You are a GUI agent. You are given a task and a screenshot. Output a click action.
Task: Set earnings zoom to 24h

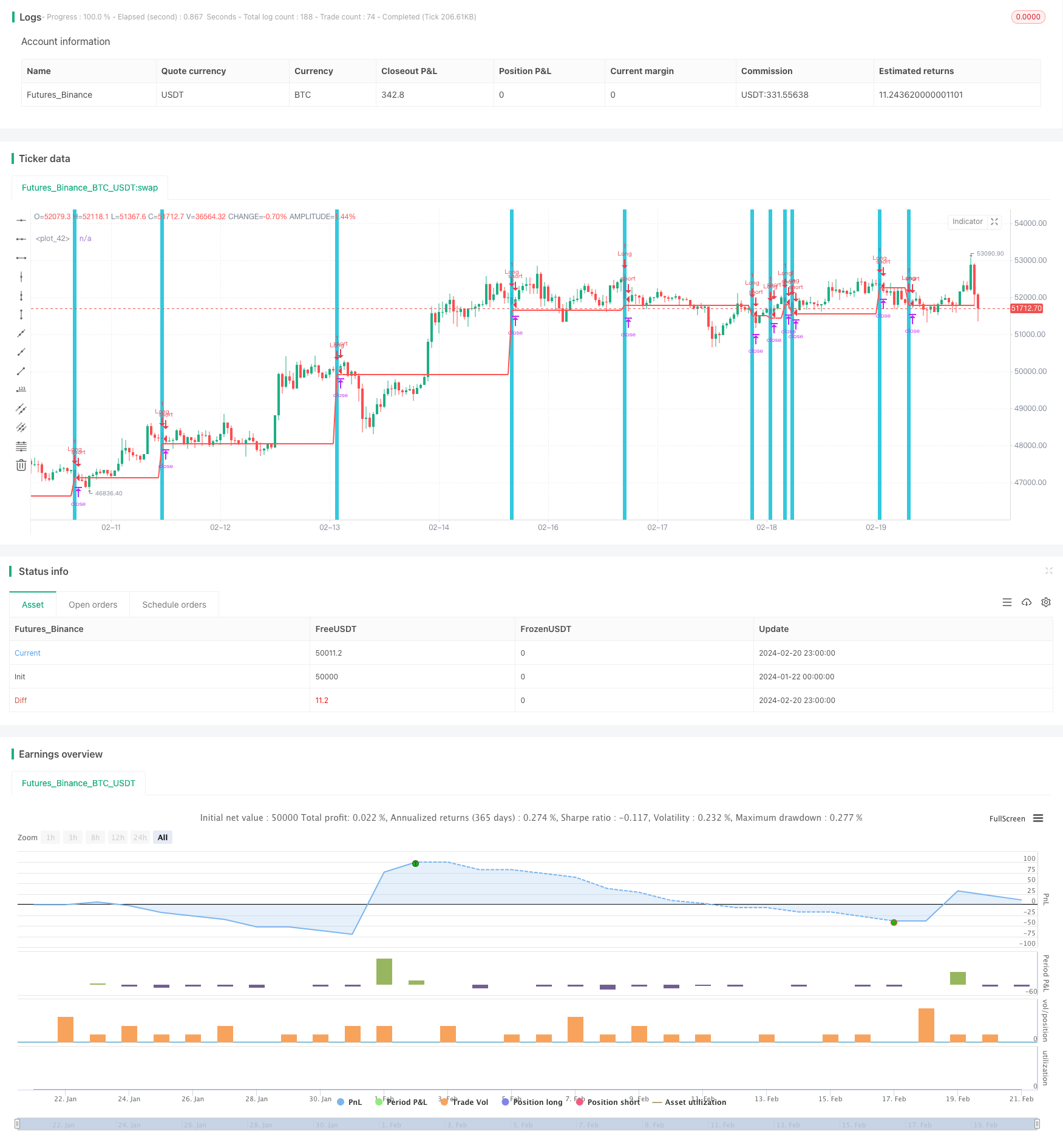coord(140,837)
